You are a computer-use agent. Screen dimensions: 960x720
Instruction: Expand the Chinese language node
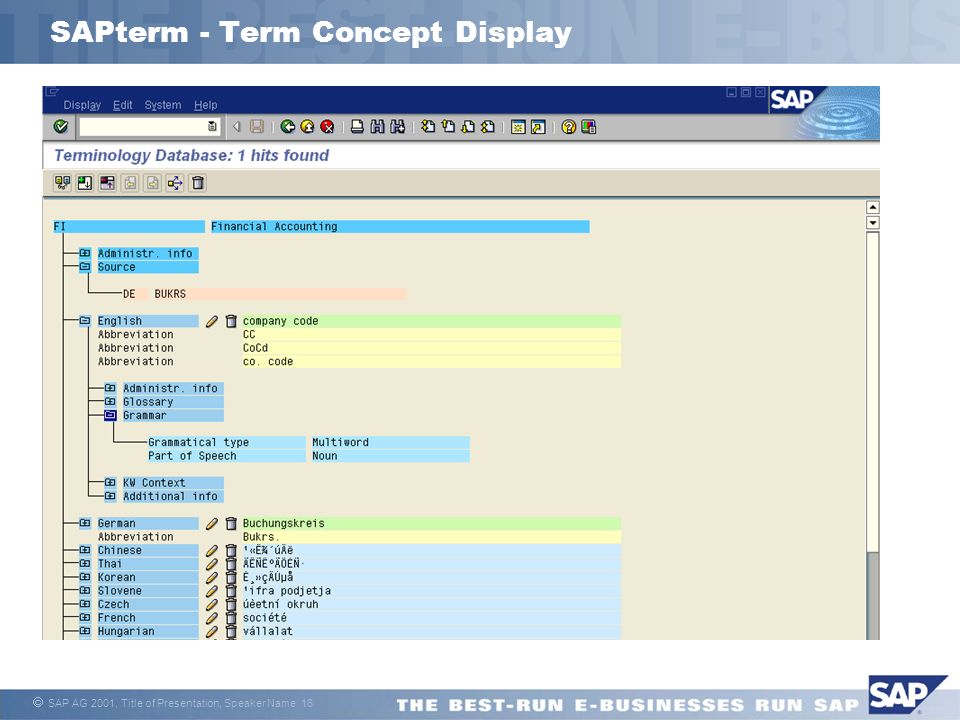pyautogui.click(x=85, y=549)
